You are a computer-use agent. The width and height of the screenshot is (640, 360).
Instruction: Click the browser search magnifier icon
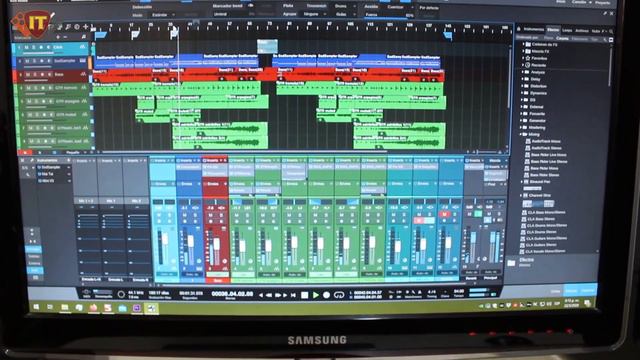[611, 31]
